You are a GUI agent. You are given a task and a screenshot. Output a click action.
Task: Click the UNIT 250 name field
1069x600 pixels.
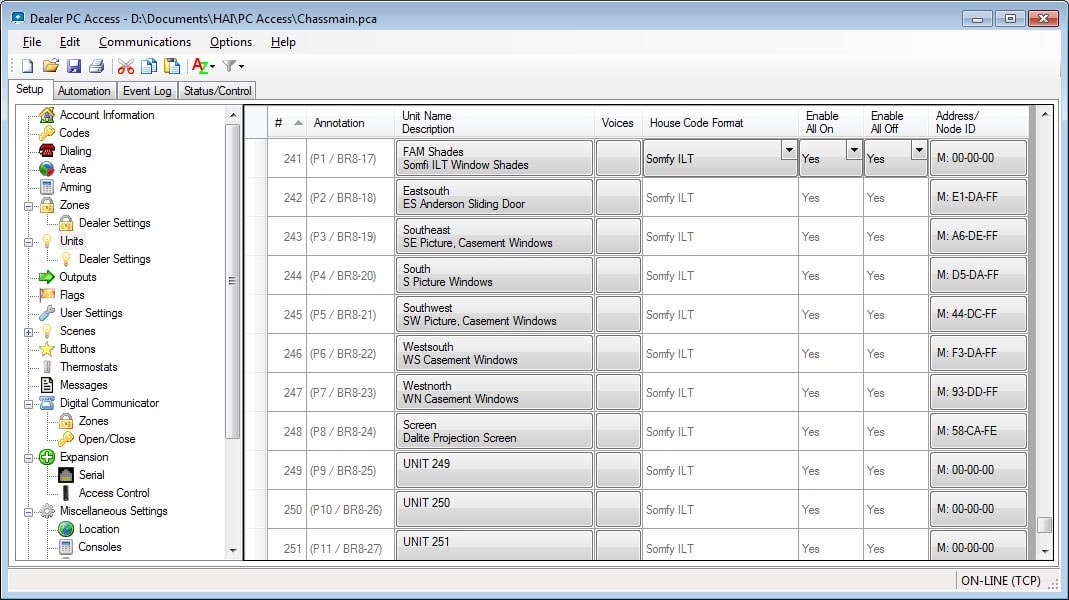[x=494, y=509]
